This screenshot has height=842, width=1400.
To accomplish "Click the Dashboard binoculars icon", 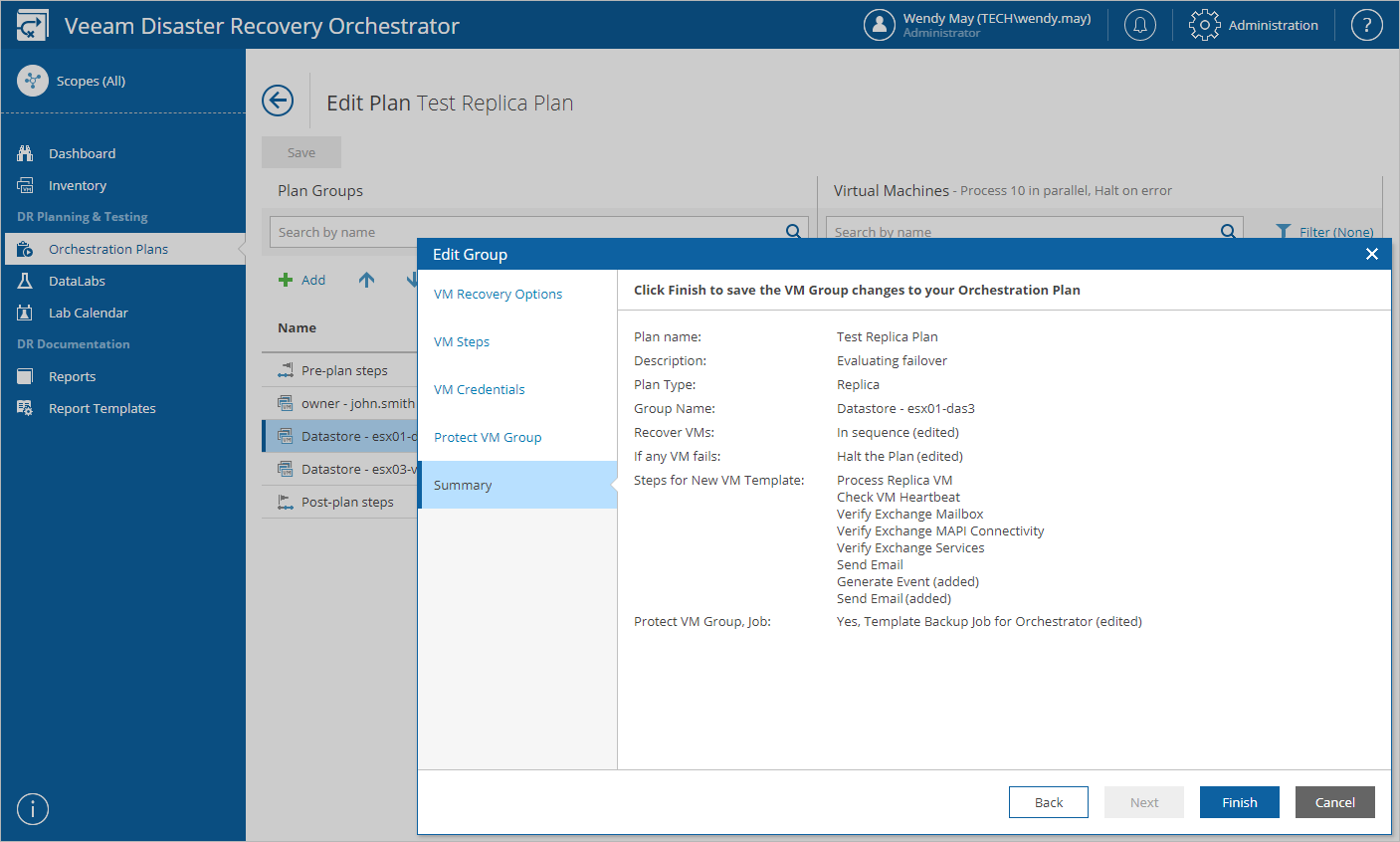I will tap(26, 153).
